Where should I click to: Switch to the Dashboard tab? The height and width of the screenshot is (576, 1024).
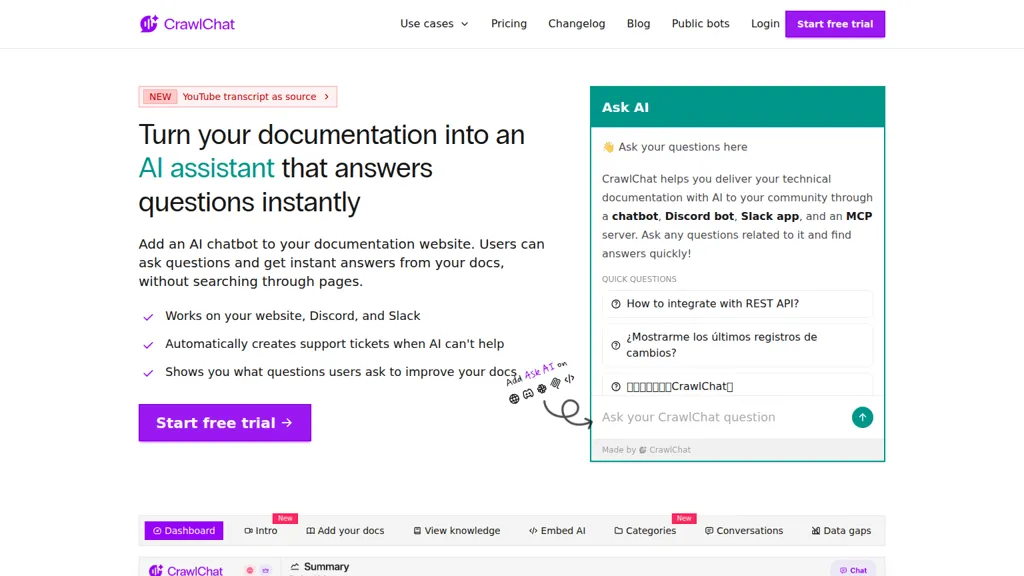[x=184, y=530]
